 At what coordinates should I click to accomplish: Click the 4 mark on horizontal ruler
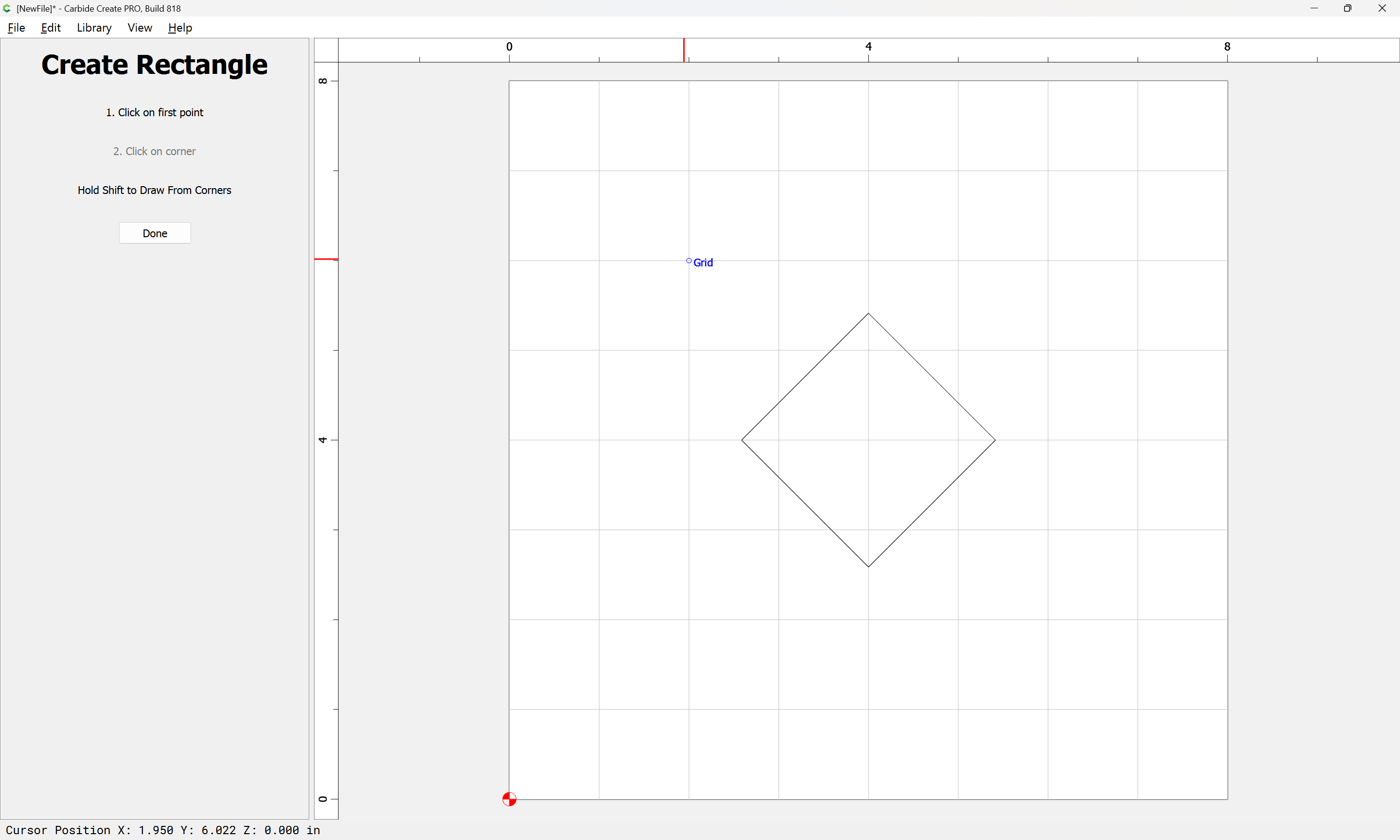tap(868, 47)
